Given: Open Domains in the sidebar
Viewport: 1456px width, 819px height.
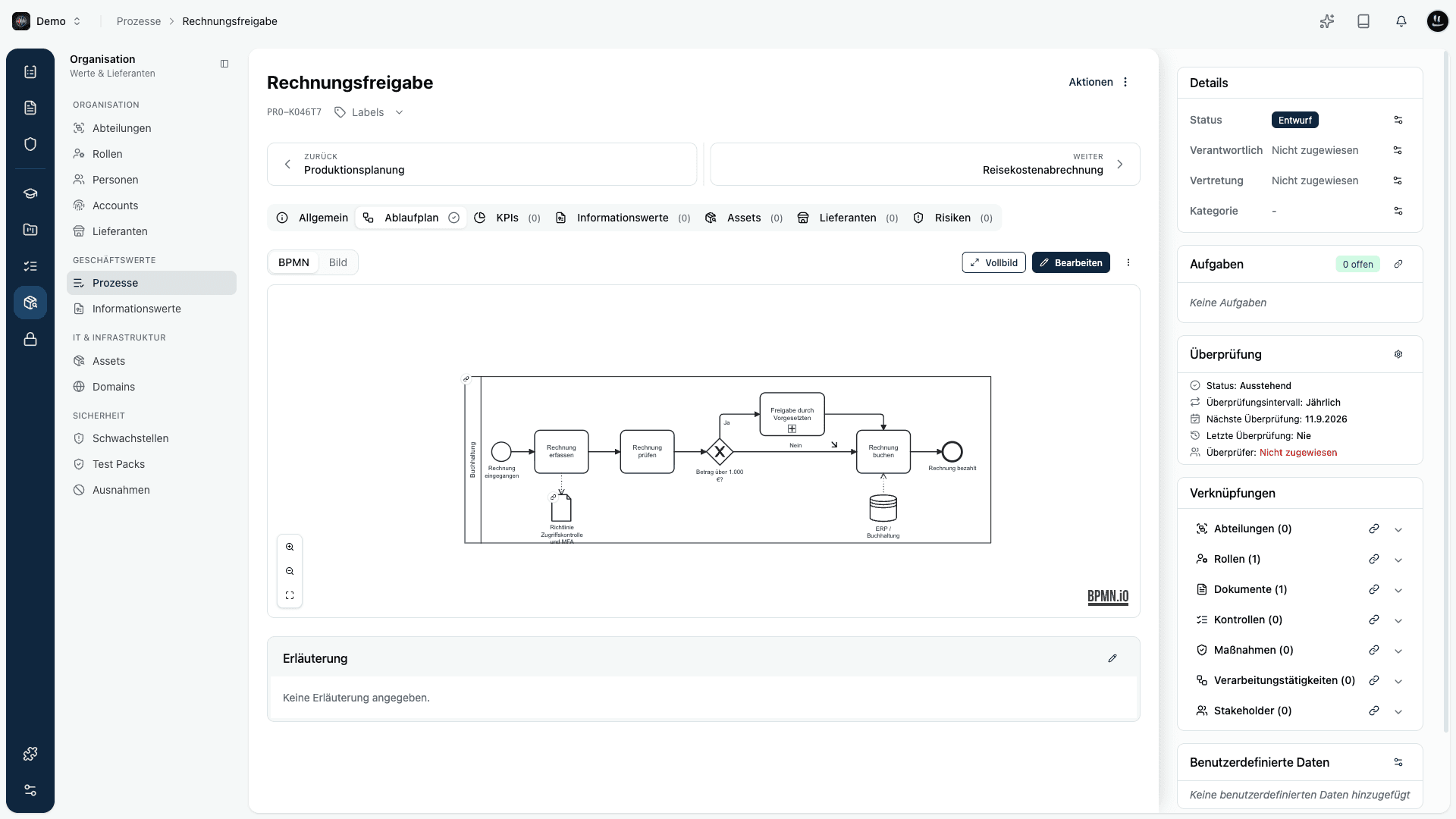Looking at the screenshot, I should [x=152, y=387].
